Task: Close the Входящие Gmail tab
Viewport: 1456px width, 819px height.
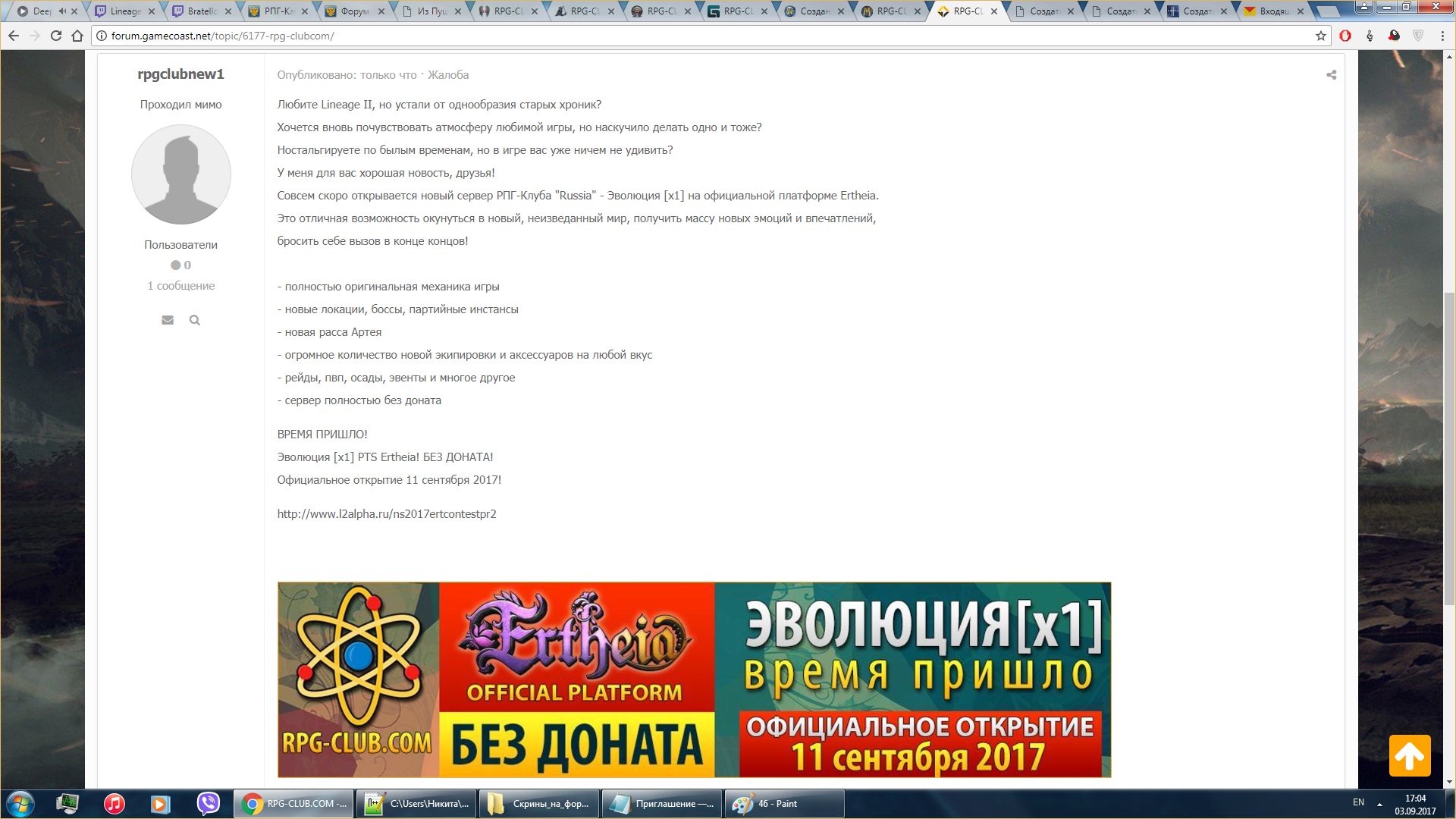Action: (1301, 11)
